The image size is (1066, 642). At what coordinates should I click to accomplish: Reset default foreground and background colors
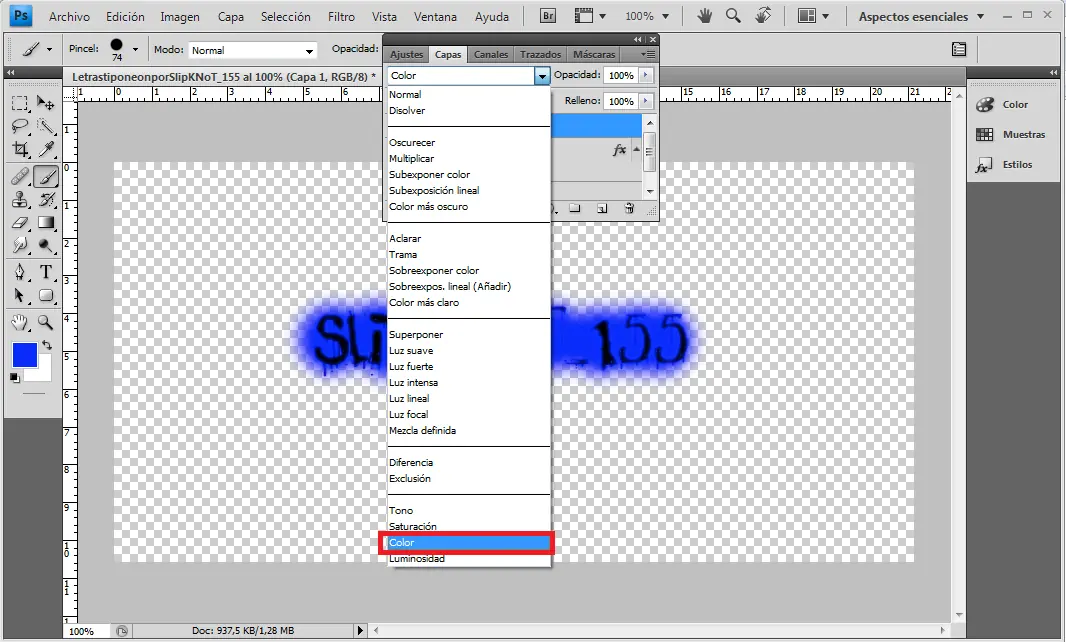(15, 377)
